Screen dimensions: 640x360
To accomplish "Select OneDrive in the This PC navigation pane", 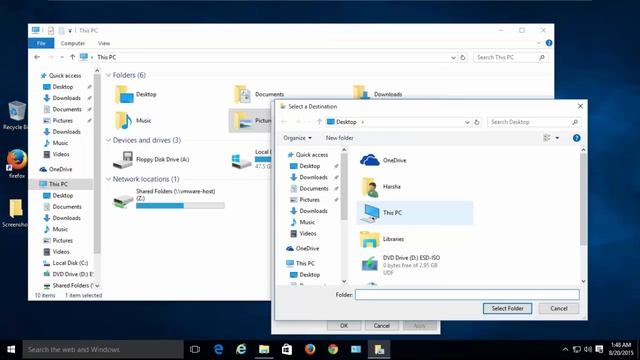I will 56,169.
